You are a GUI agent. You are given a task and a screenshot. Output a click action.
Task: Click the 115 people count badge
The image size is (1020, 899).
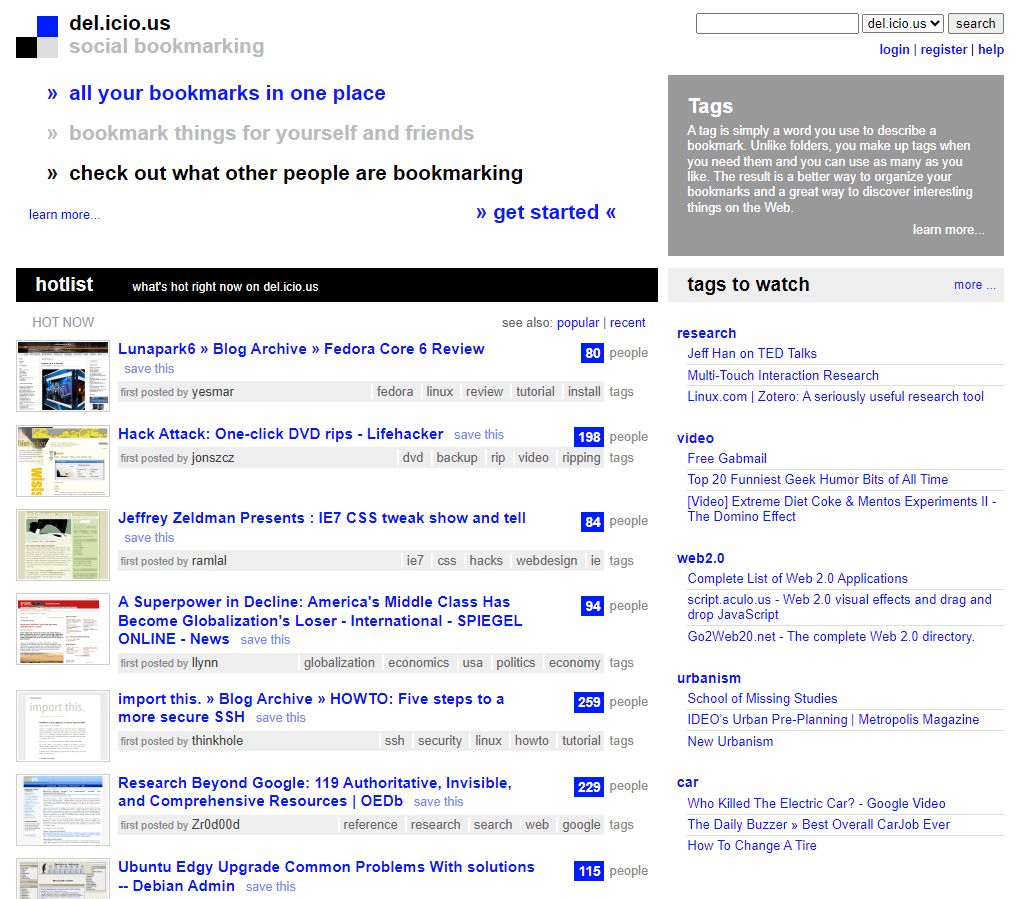pos(589,871)
